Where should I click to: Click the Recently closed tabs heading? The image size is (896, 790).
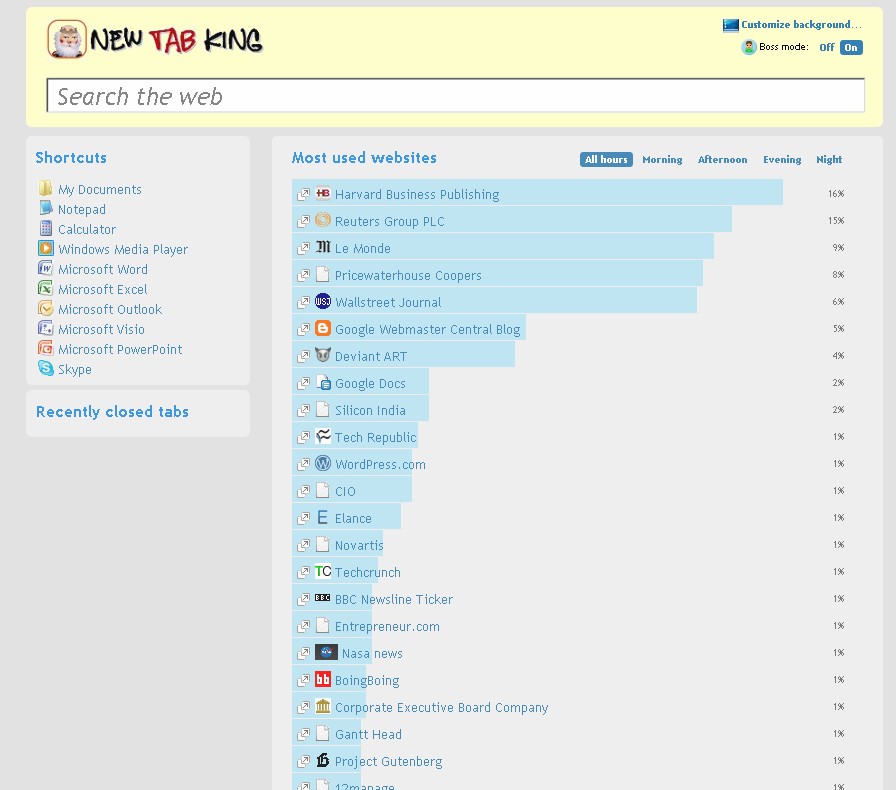pyautogui.click(x=113, y=412)
